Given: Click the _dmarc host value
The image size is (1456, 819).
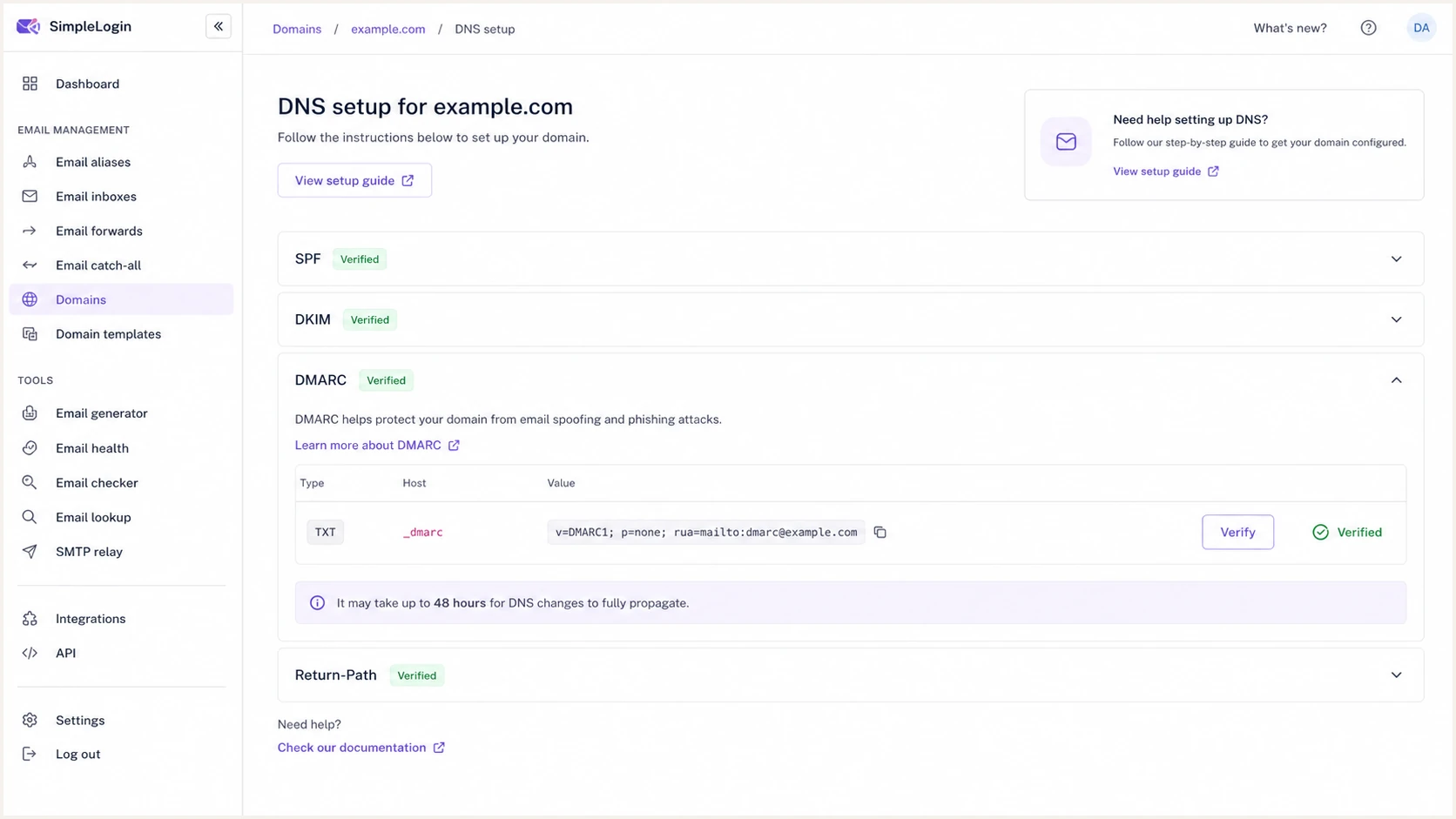Looking at the screenshot, I should pyautogui.click(x=423, y=533).
